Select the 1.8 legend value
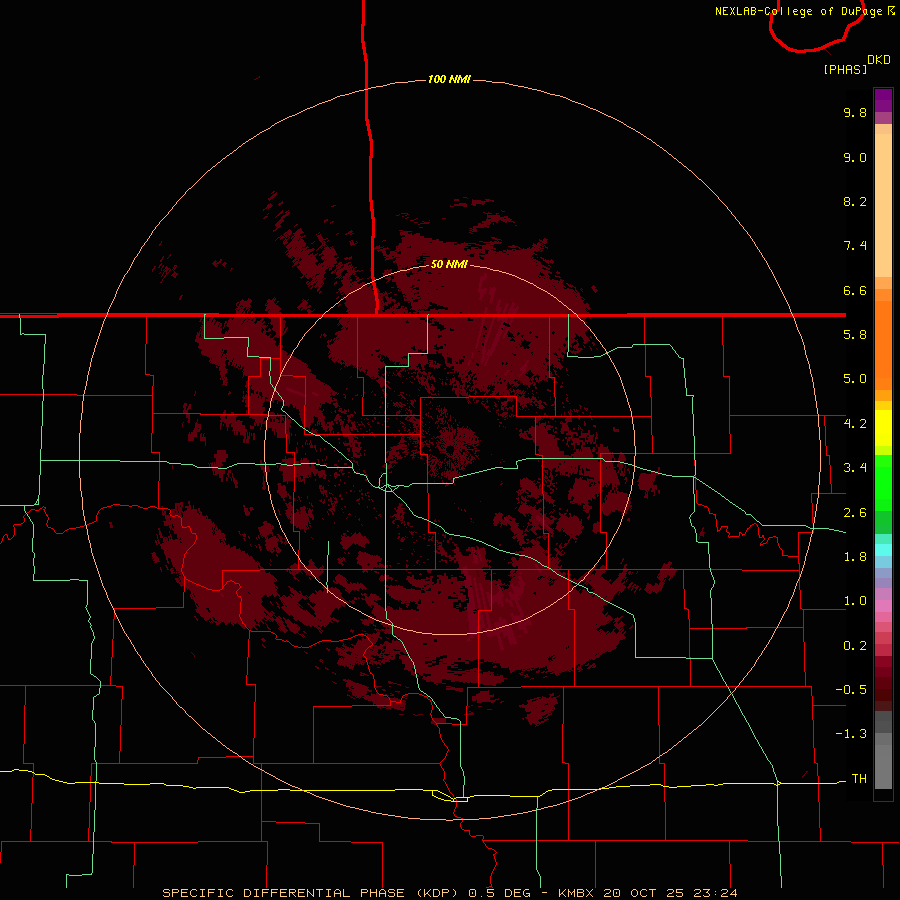Screen dimensions: 900x900 pos(855,557)
